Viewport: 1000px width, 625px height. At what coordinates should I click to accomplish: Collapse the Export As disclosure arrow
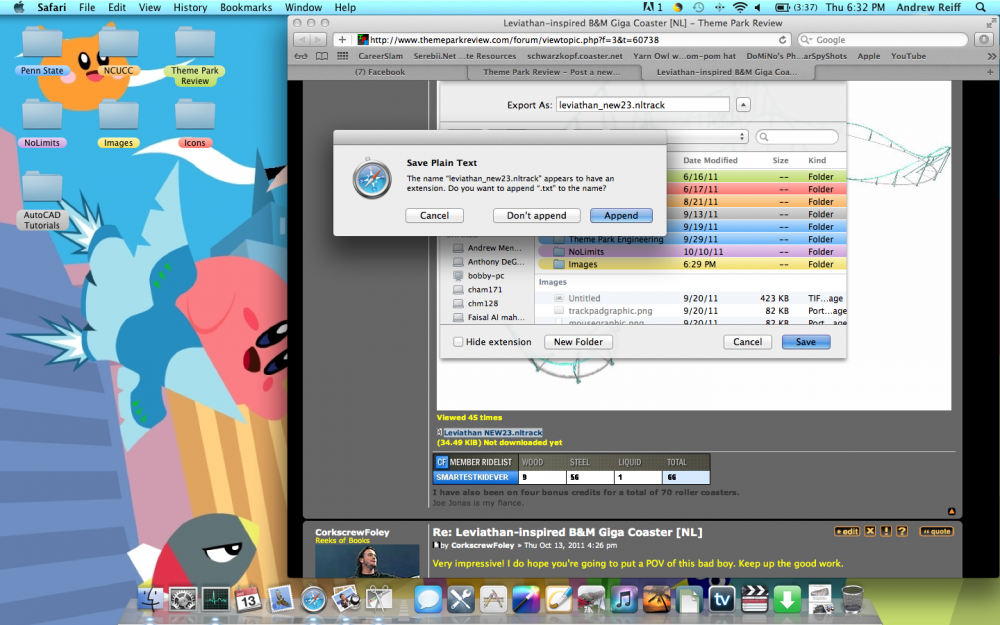[741, 104]
